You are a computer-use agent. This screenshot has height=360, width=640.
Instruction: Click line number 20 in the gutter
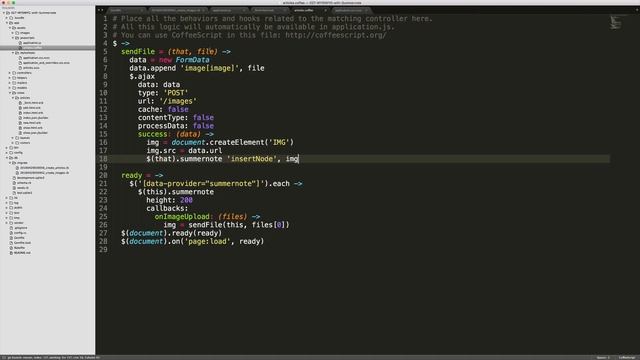[103, 175]
